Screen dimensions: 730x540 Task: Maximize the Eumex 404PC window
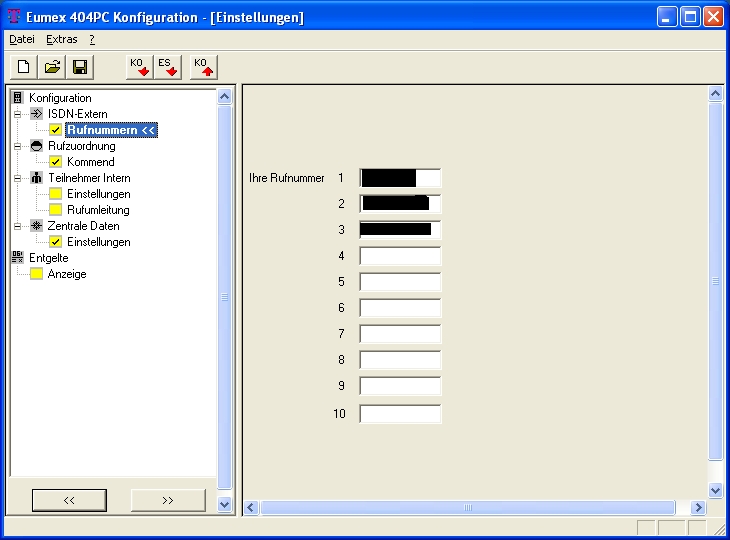coord(690,17)
